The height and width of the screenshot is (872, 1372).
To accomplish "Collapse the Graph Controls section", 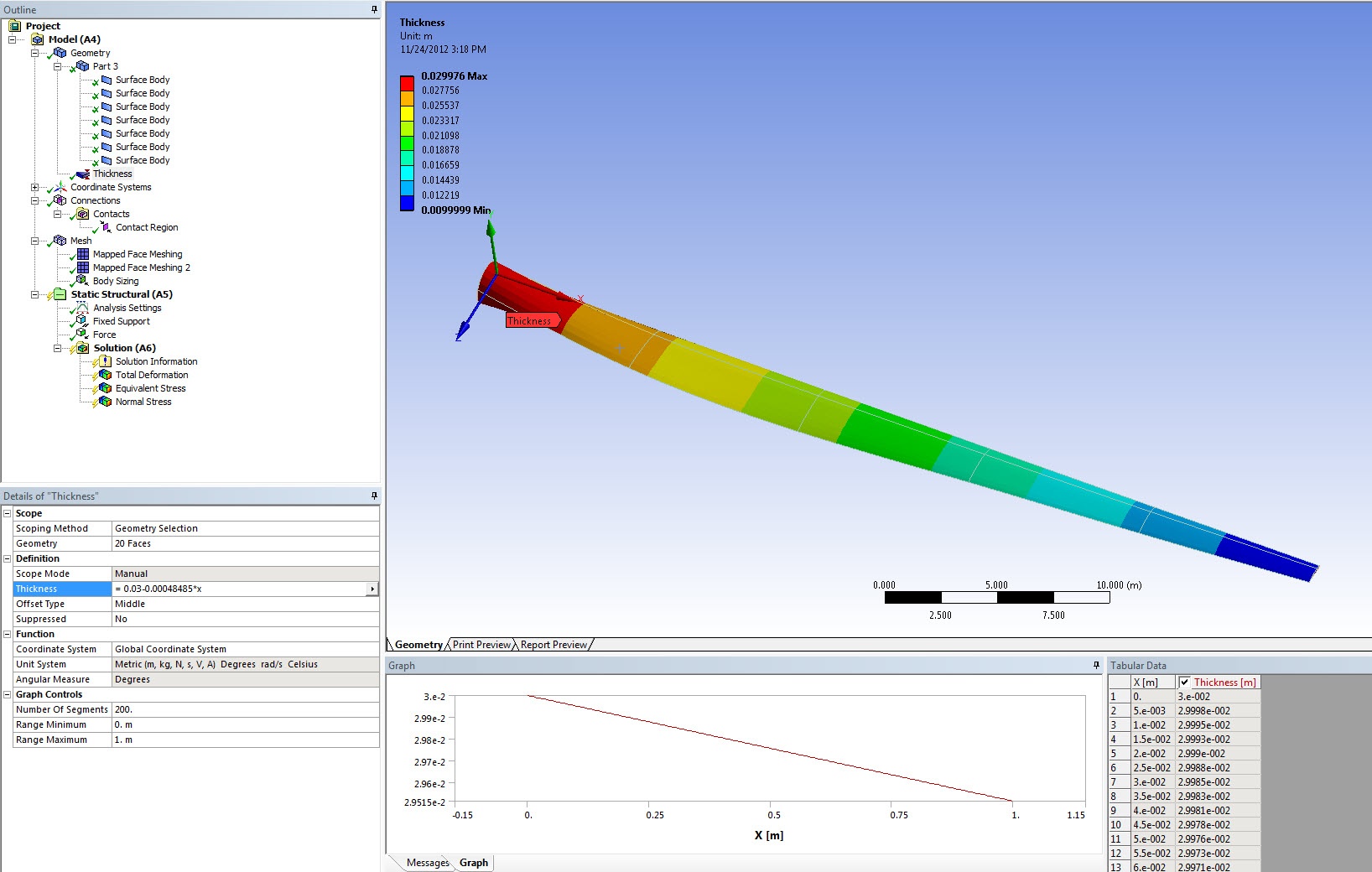I will pos(8,694).
